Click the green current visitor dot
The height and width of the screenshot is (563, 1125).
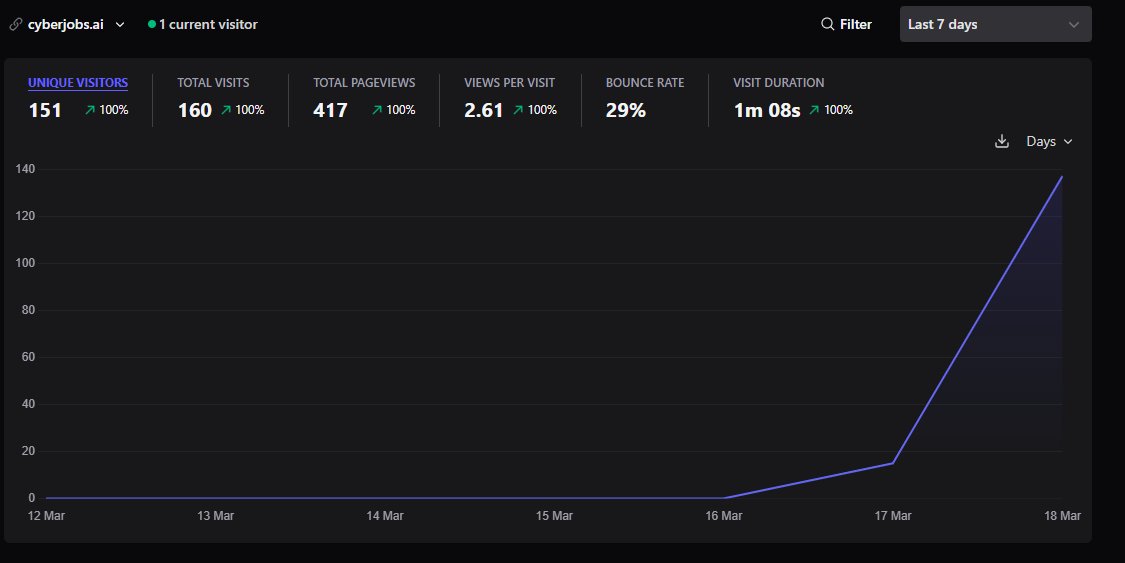click(151, 24)
